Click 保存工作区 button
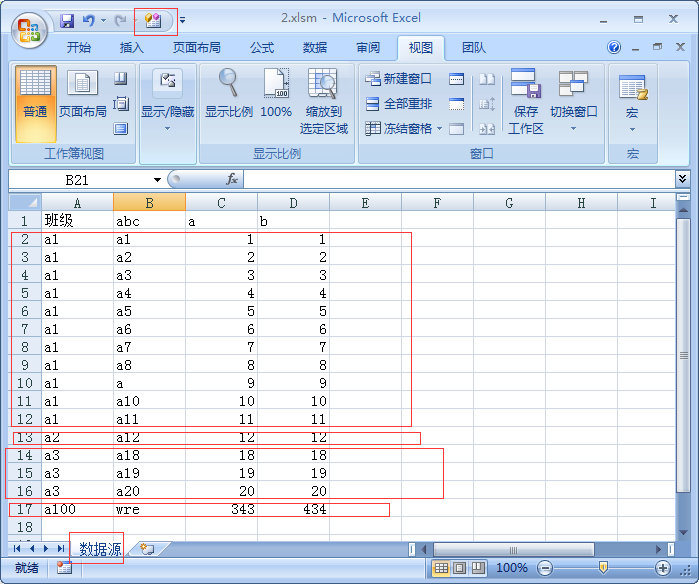The width and height of the screenshot is (699, 584). click(526, 102)
